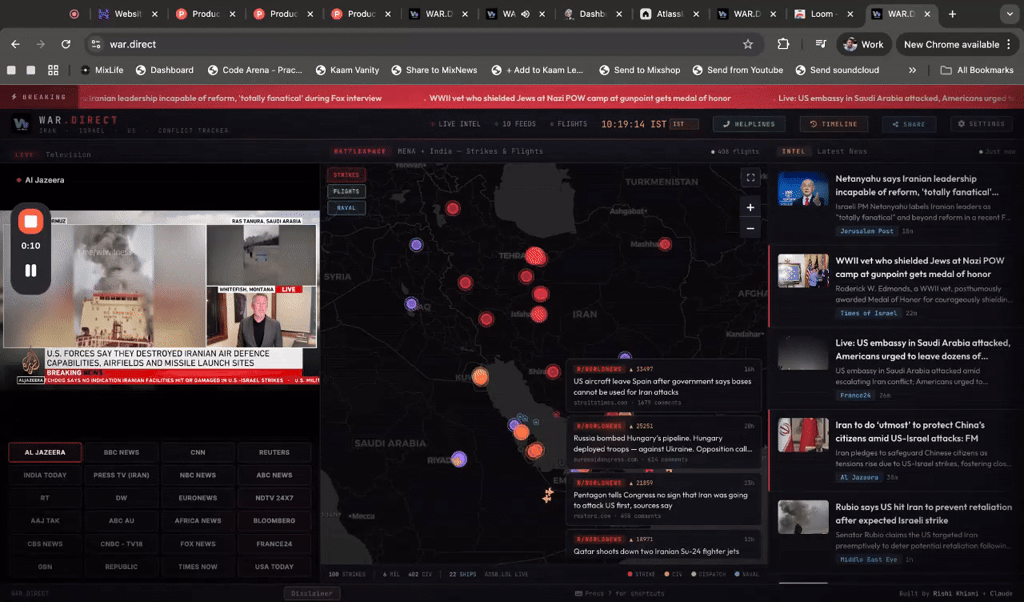Click the address bar showing war.direct
1024x602 pixels.
click(424, 44)
